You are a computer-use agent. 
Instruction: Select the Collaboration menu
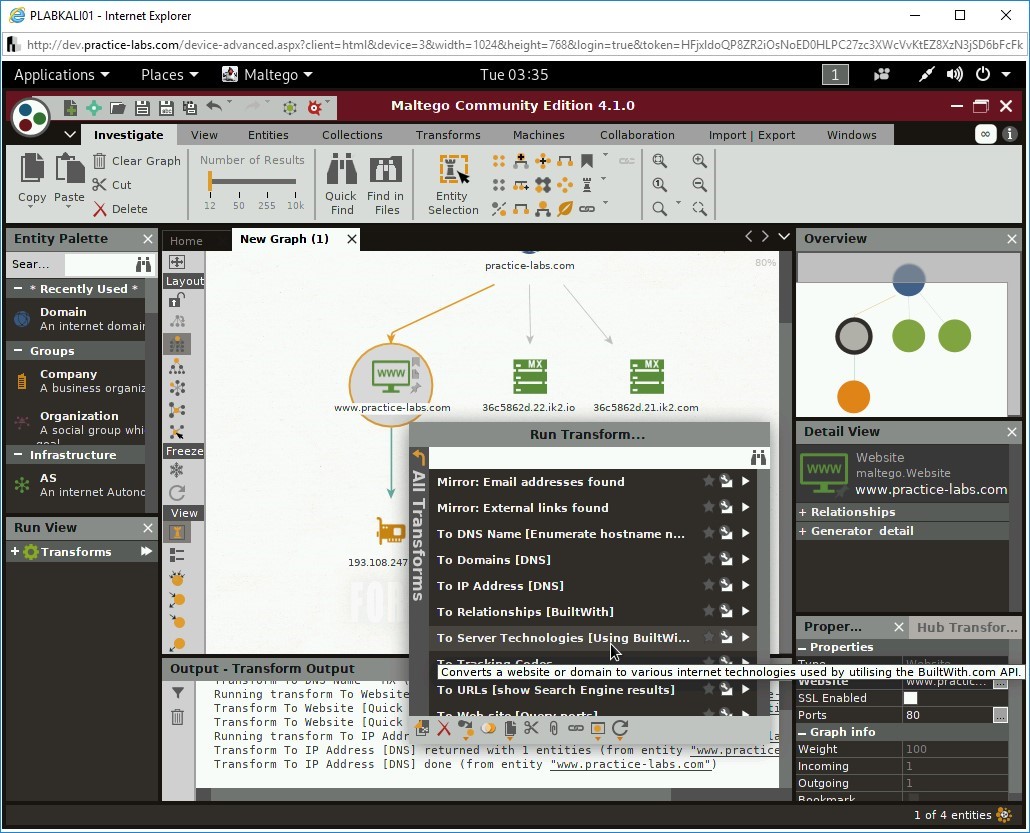637,134
